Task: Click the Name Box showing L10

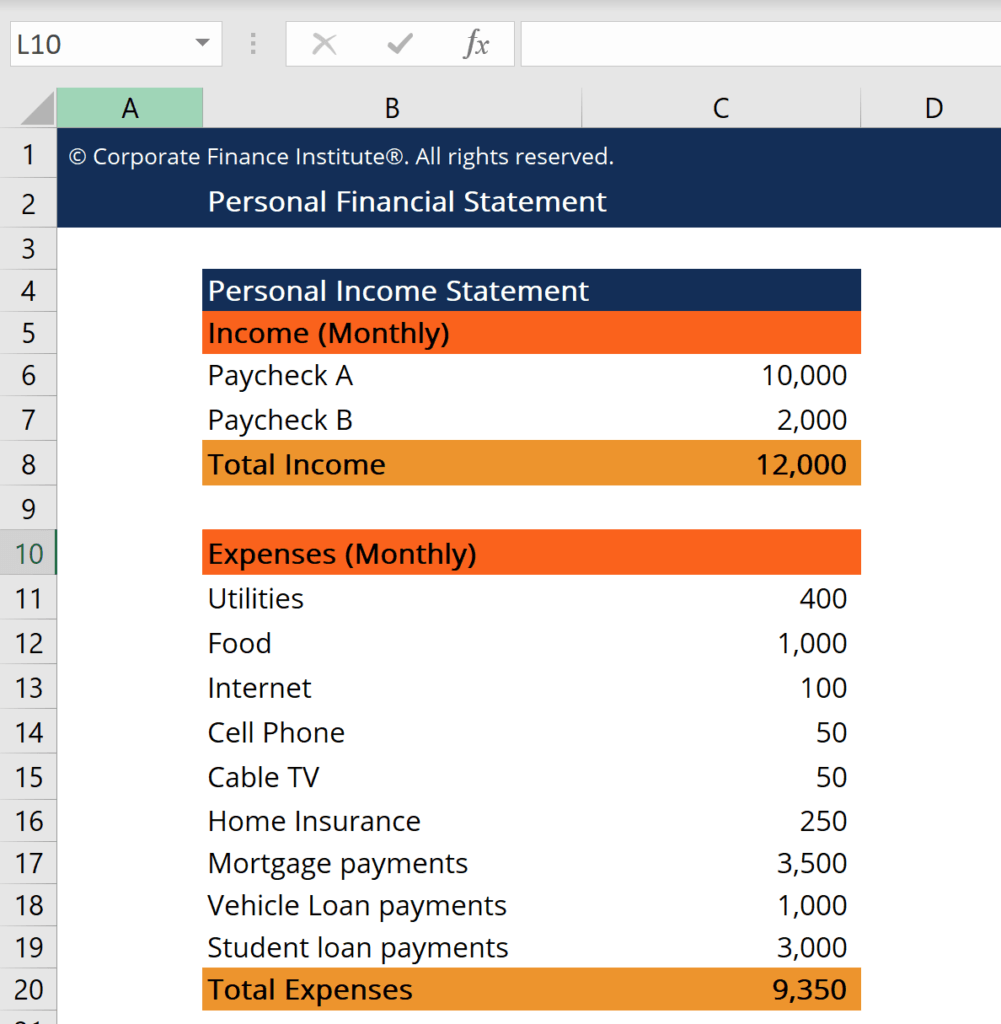Action: (x=100, y=43)
